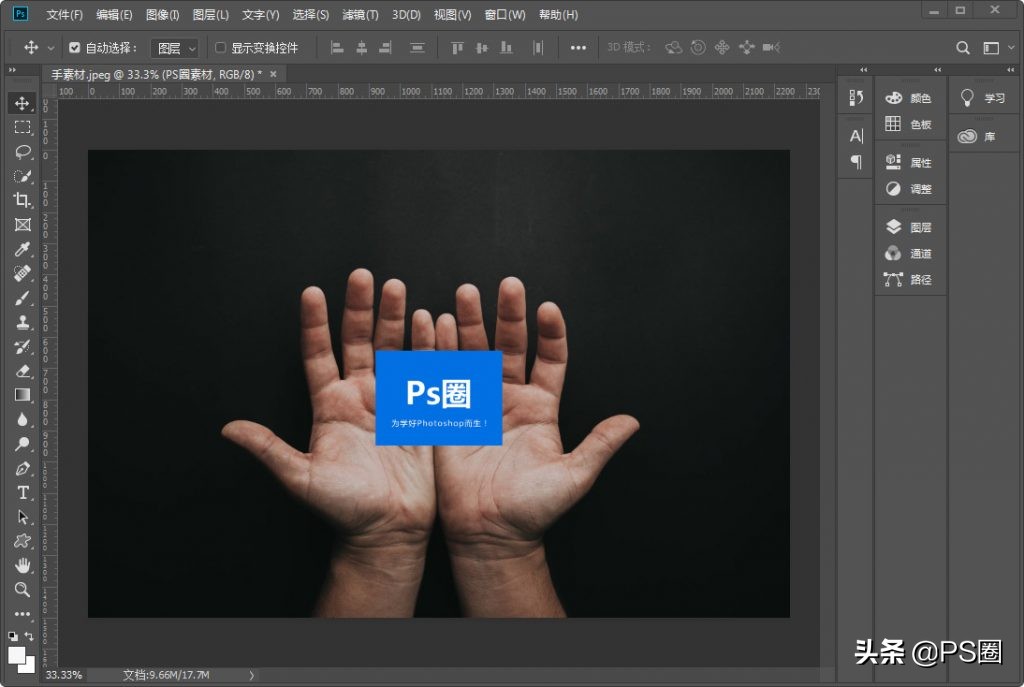Select the Gradient tool
This screenshot has width=1024, height=687.
pyautogui.click(x=22, y=395)
